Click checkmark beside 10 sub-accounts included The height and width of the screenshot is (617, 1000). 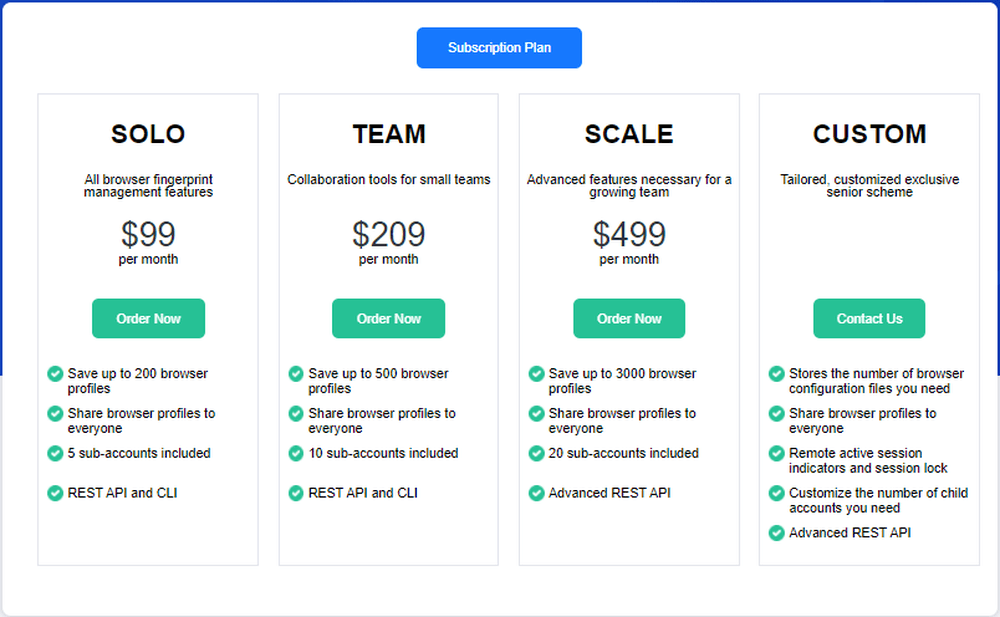click(x=296, y=453)
